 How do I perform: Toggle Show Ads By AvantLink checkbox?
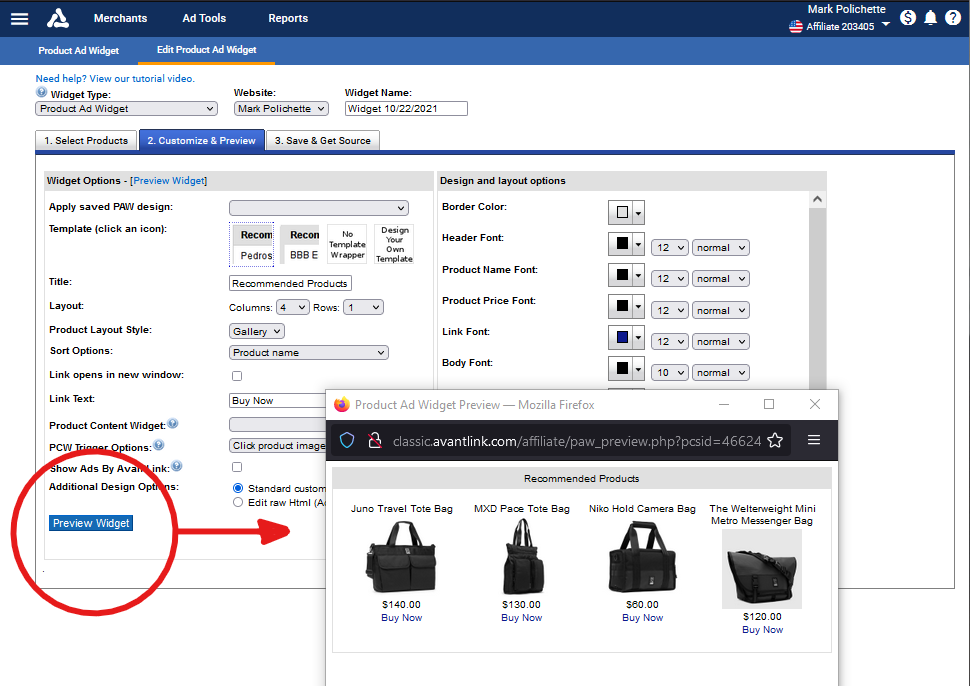tap(237, 467)
